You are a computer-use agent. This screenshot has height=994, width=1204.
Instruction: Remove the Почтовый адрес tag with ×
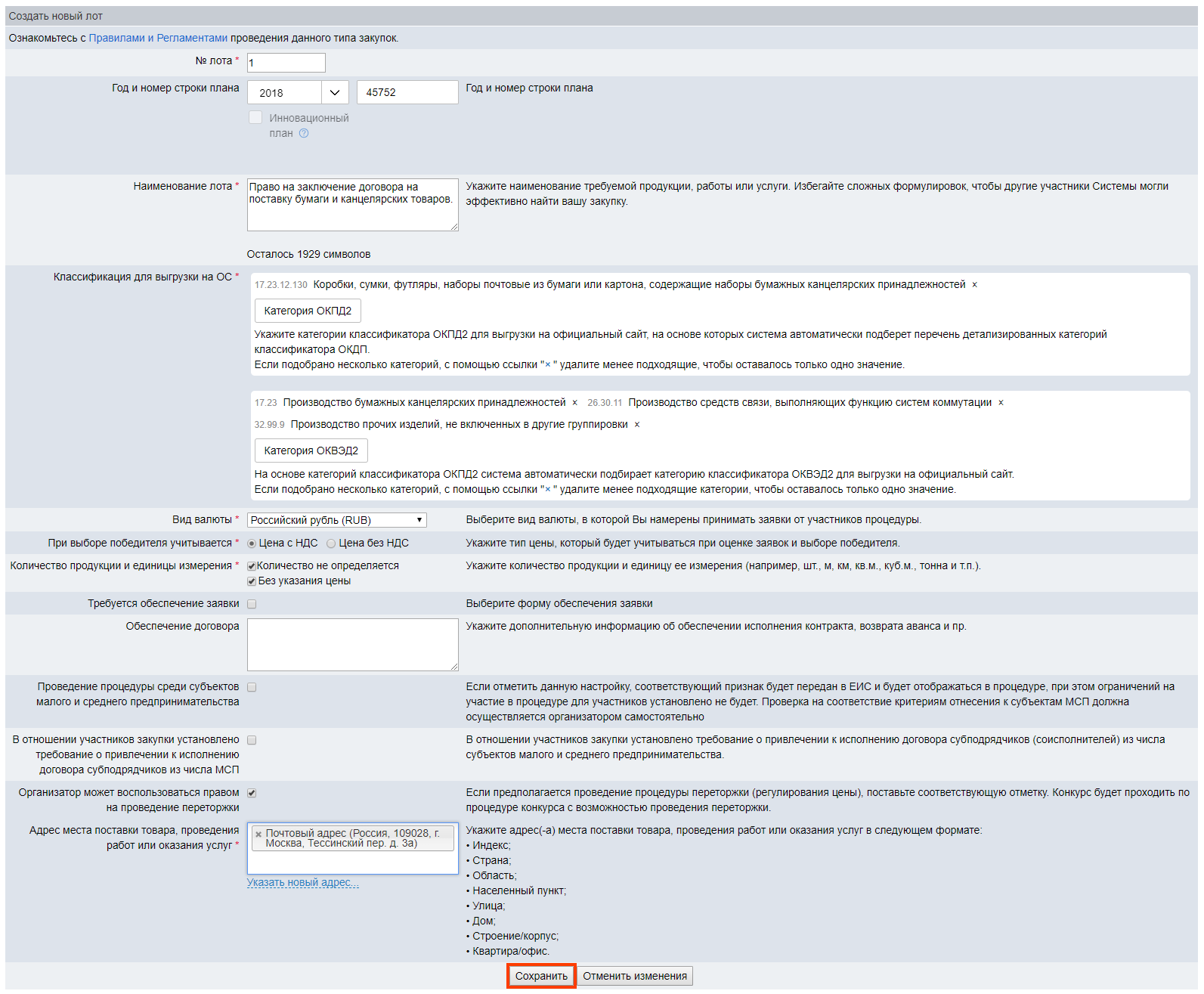point(258,835)
